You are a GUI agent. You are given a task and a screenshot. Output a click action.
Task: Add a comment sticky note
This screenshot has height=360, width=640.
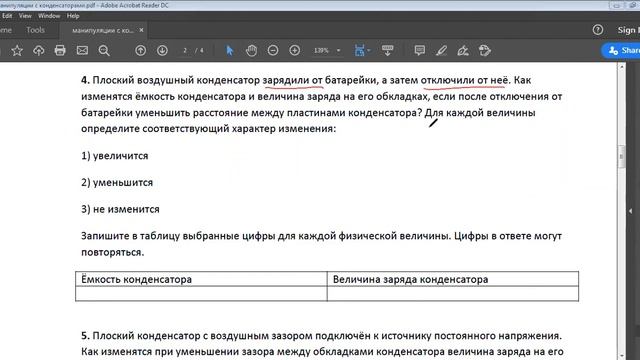(420, 51)
